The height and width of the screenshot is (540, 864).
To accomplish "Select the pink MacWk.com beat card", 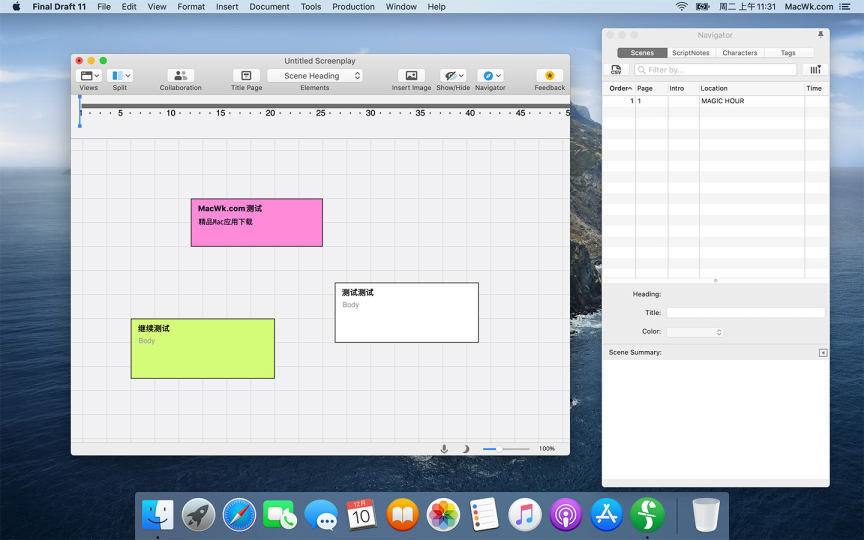I will click(257, 223).
